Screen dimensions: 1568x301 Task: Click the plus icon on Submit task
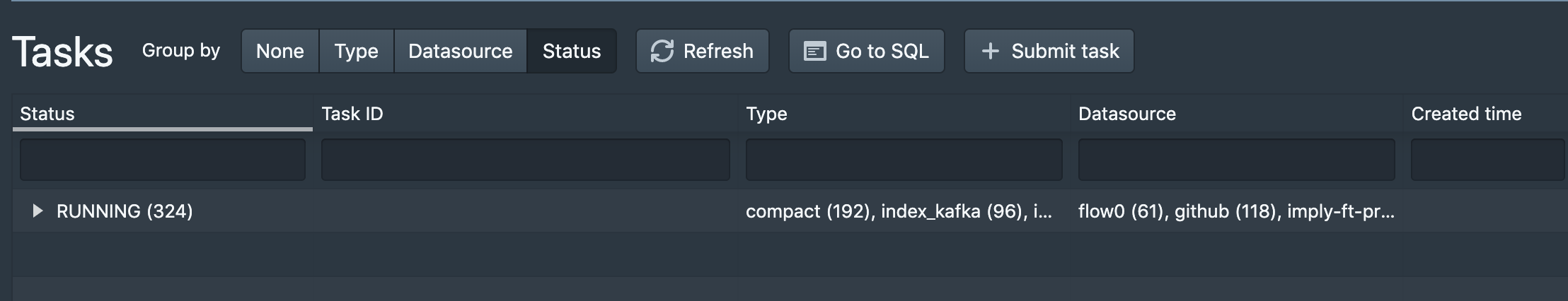pyautogui.click(x=991, y=51)
